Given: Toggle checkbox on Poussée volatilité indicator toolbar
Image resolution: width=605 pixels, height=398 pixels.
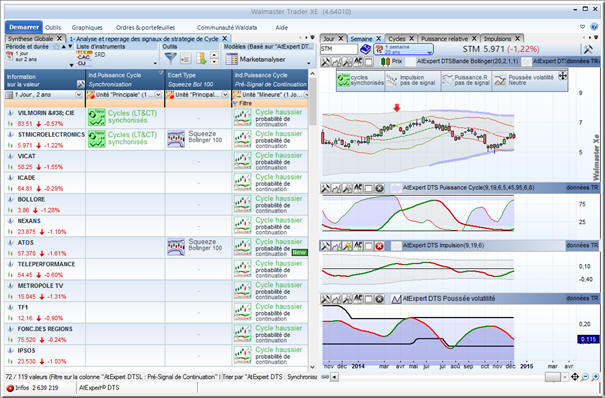Looking at the screenshot, I should click(x=368, y=299).
